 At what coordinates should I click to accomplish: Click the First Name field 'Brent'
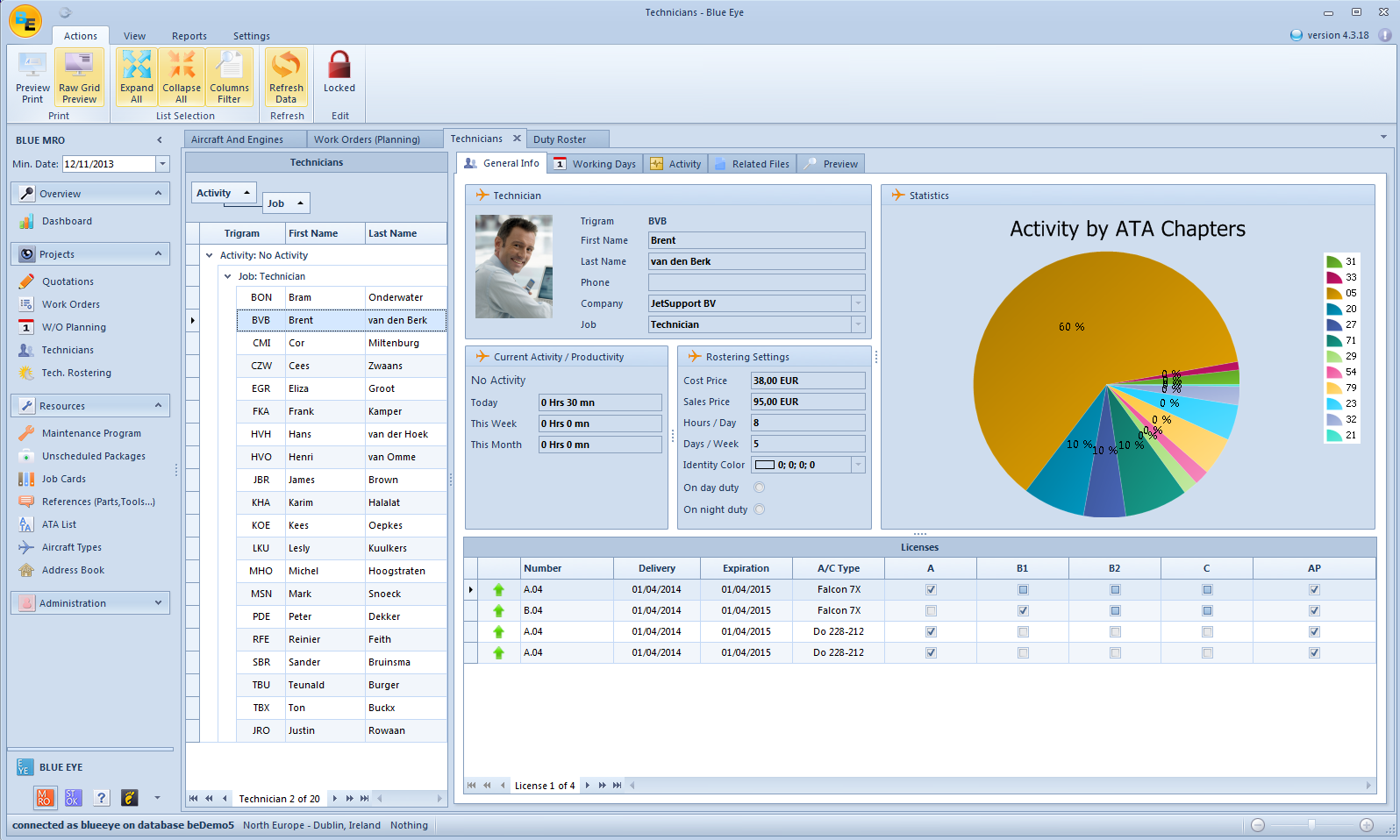click(x=756, y=240)
